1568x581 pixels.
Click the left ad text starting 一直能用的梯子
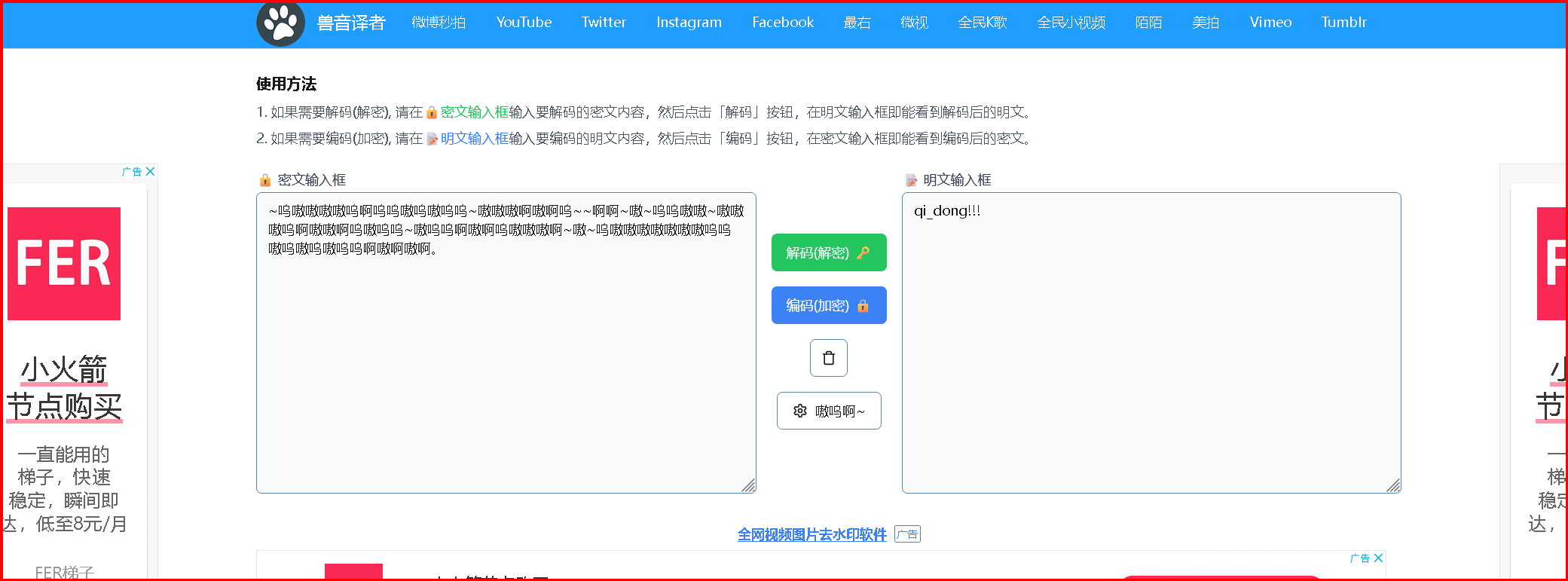pyautogui.click(x=64, y=489)
